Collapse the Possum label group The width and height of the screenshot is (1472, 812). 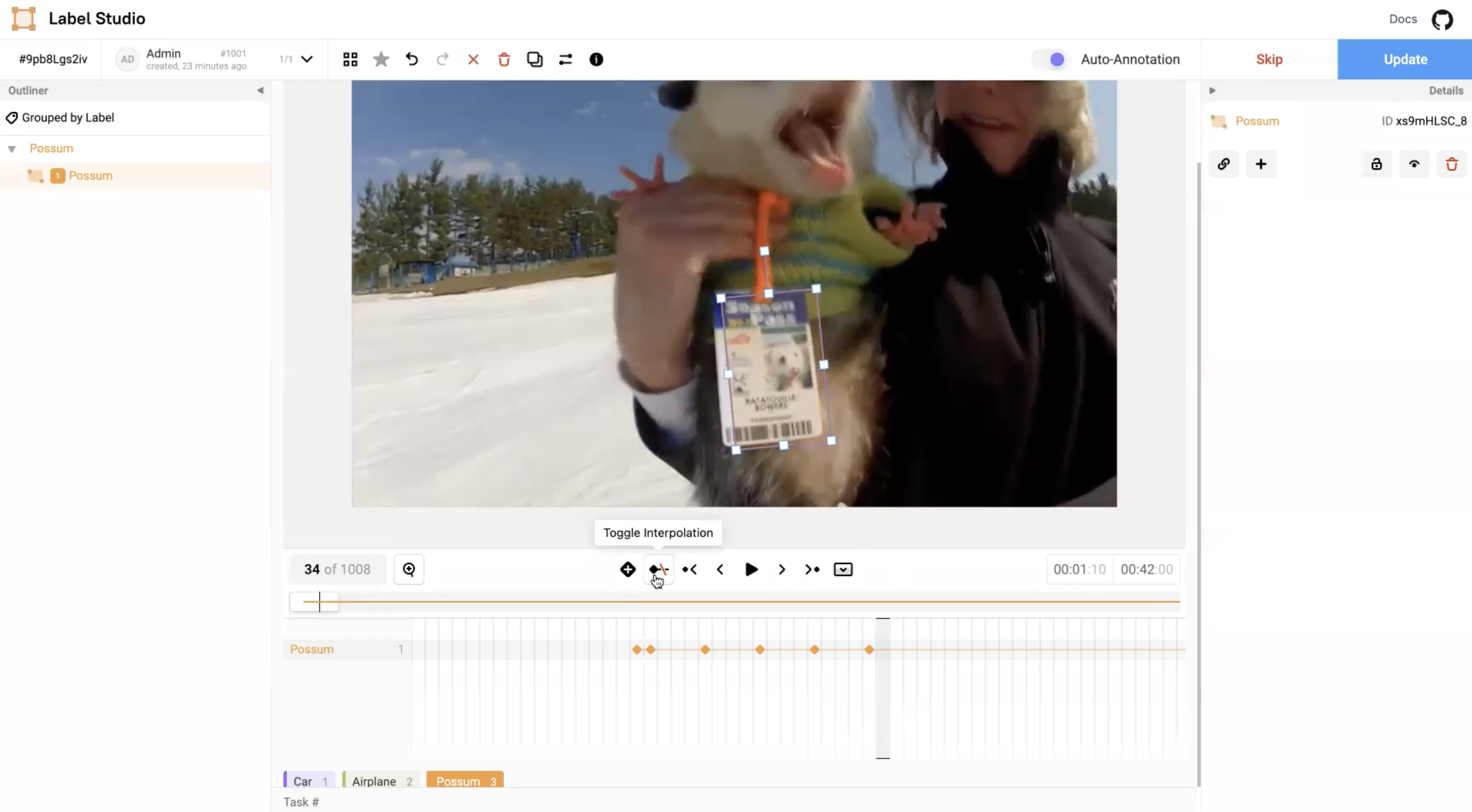[x=11, y=149]
